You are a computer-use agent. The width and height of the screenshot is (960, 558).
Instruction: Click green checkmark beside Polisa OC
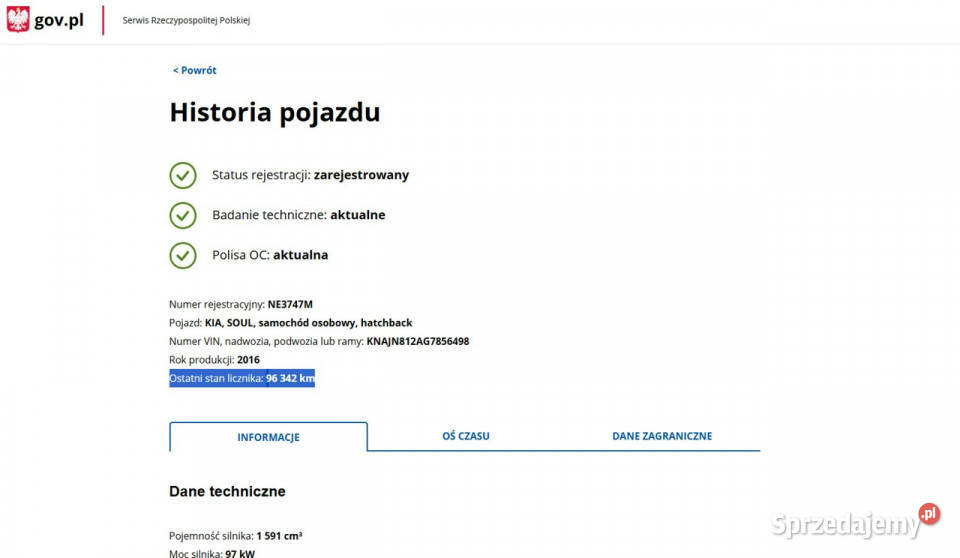(182, 255)
